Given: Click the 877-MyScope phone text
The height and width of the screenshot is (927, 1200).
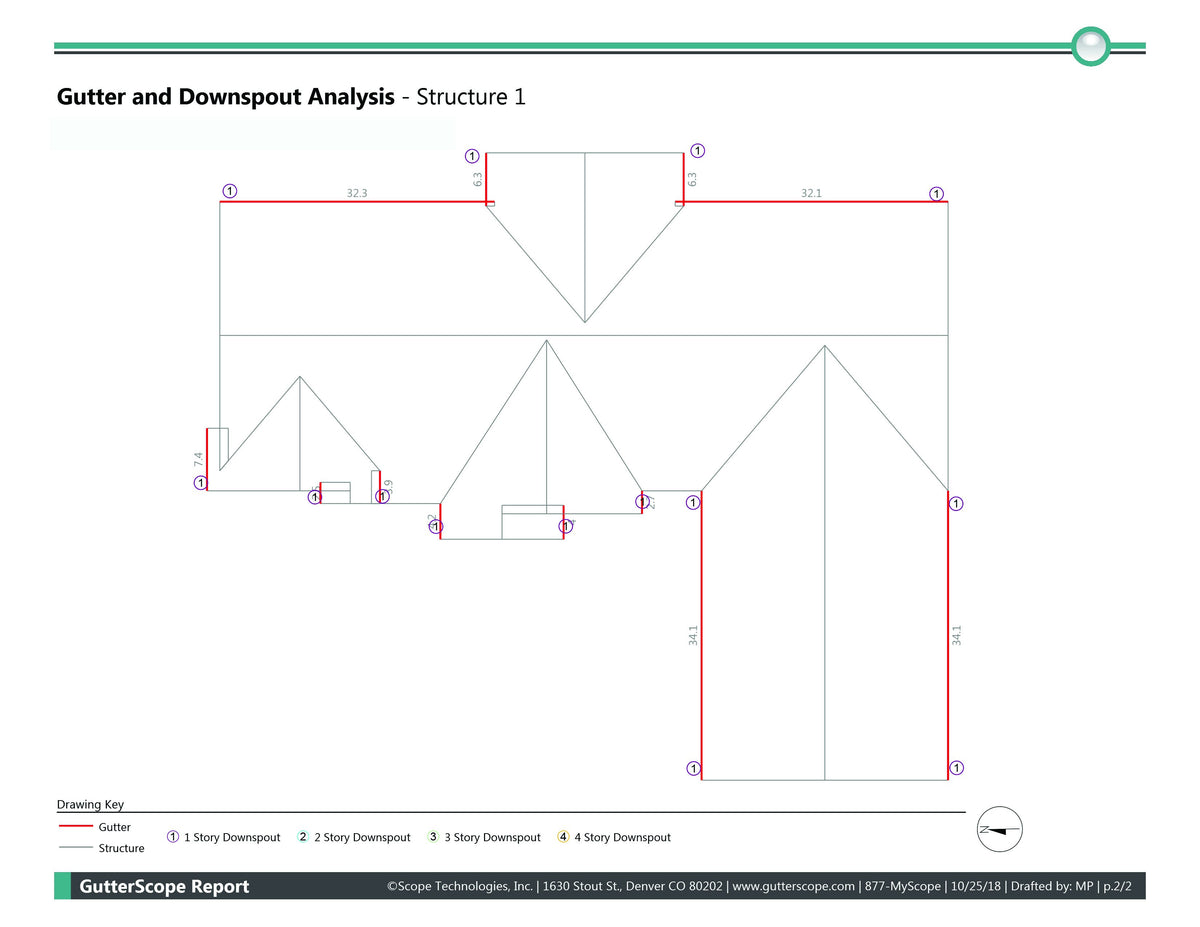Looking at the screenshot, I should 903,887.
